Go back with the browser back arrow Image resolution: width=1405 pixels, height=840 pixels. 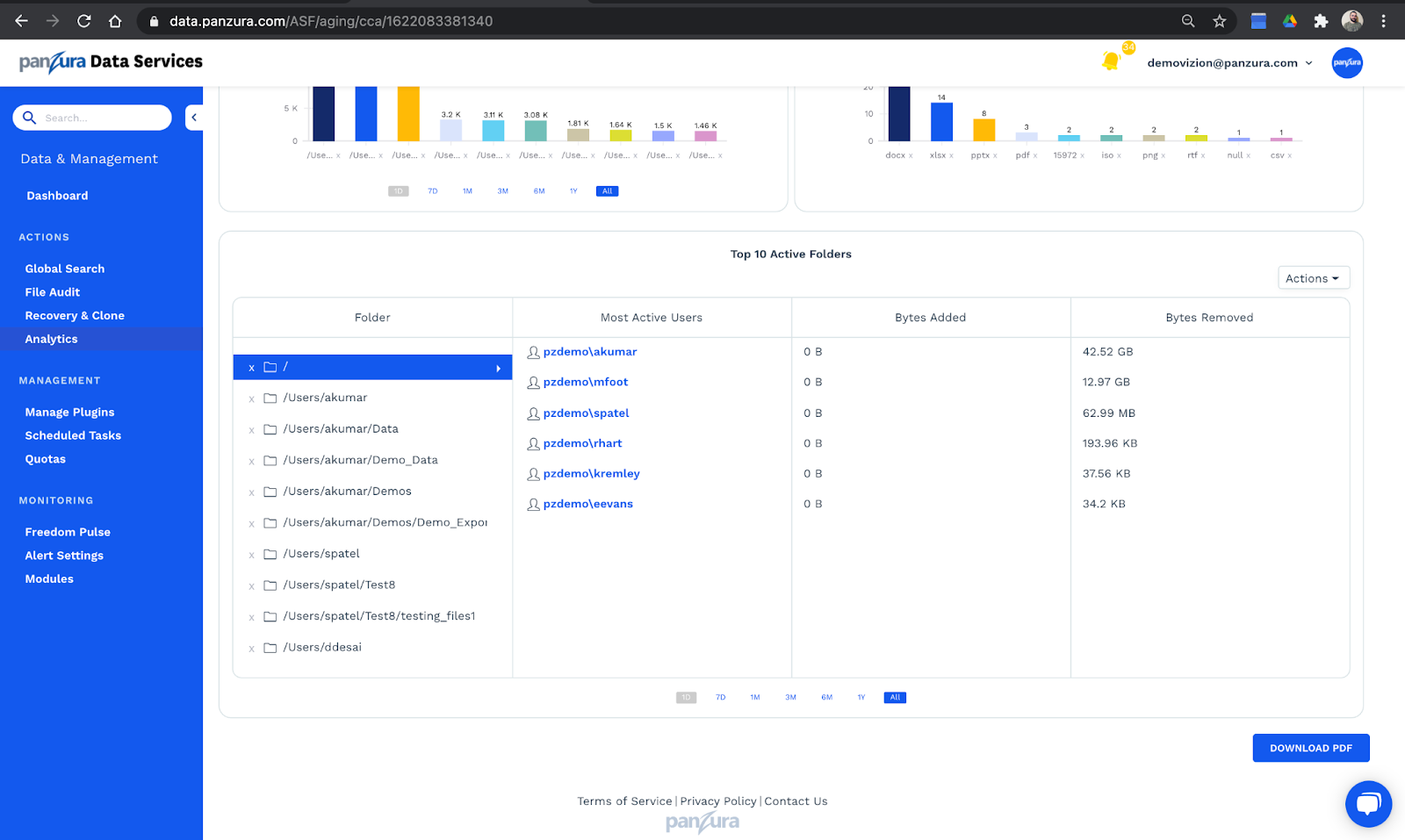click(x=21, y=21)
